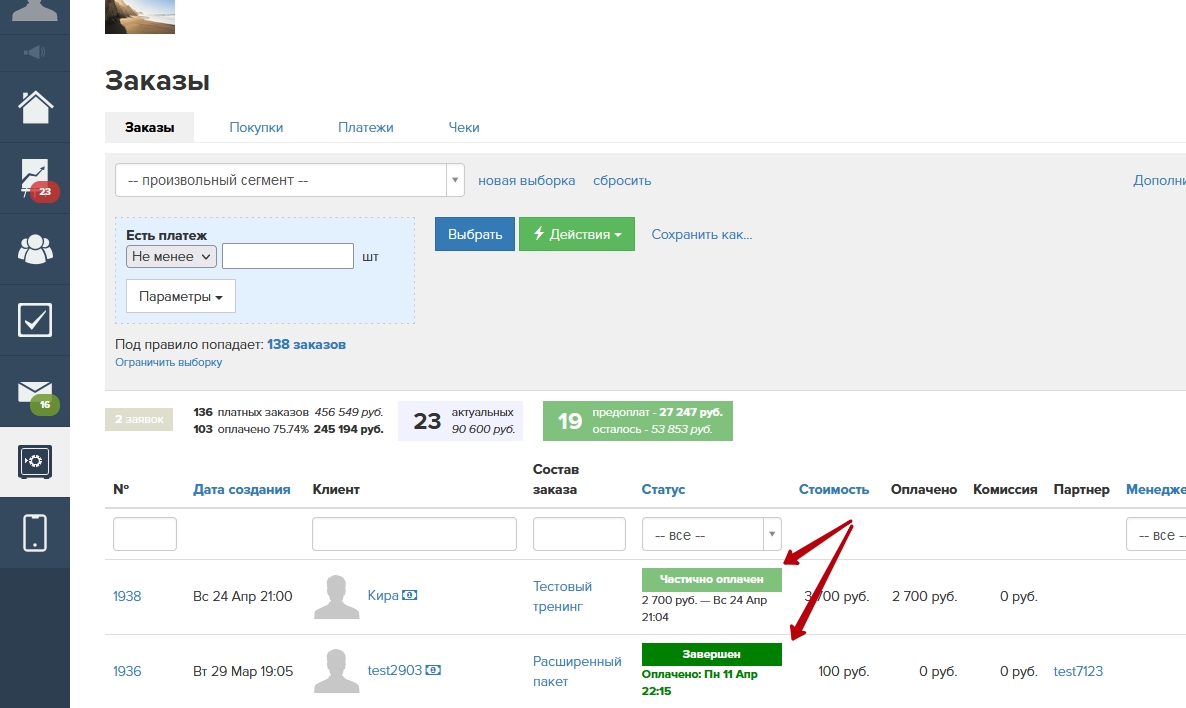This screenshot has height=708, width=1186.
Task: Open the mail envelope icon in sidebar
Action: [x=35, y=391]
